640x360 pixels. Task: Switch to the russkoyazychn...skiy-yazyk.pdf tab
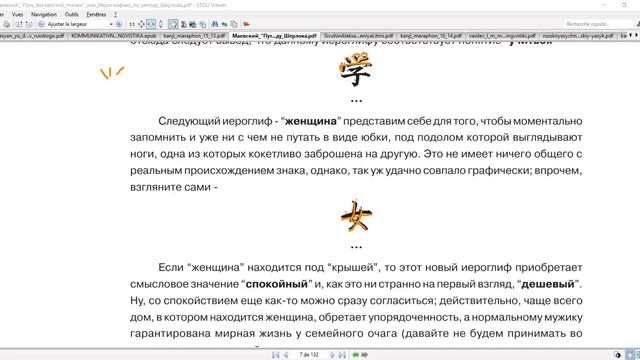pyautogui.click(x=578, y=36)
